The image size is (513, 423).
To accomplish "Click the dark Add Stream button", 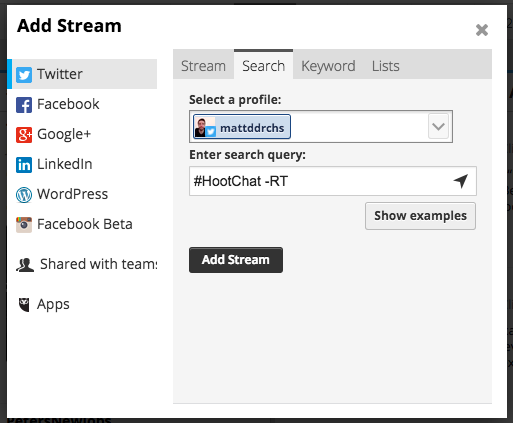I will pos(236,260).
